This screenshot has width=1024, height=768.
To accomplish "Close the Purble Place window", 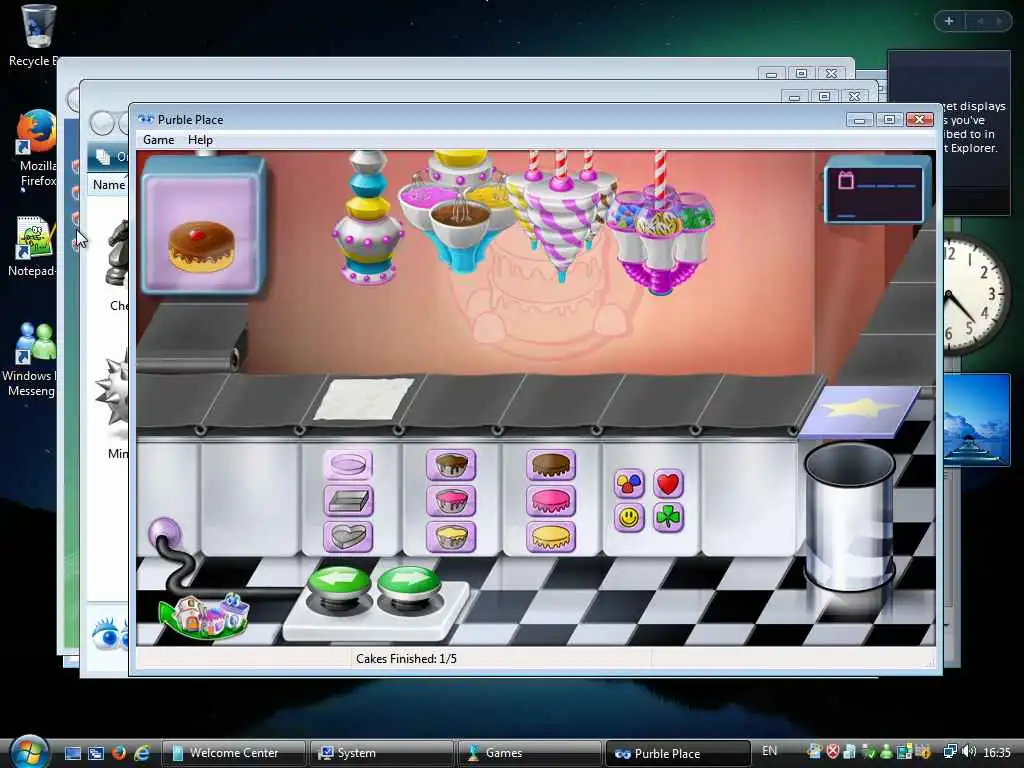I will pyautogui.click(x=920, y=120).
